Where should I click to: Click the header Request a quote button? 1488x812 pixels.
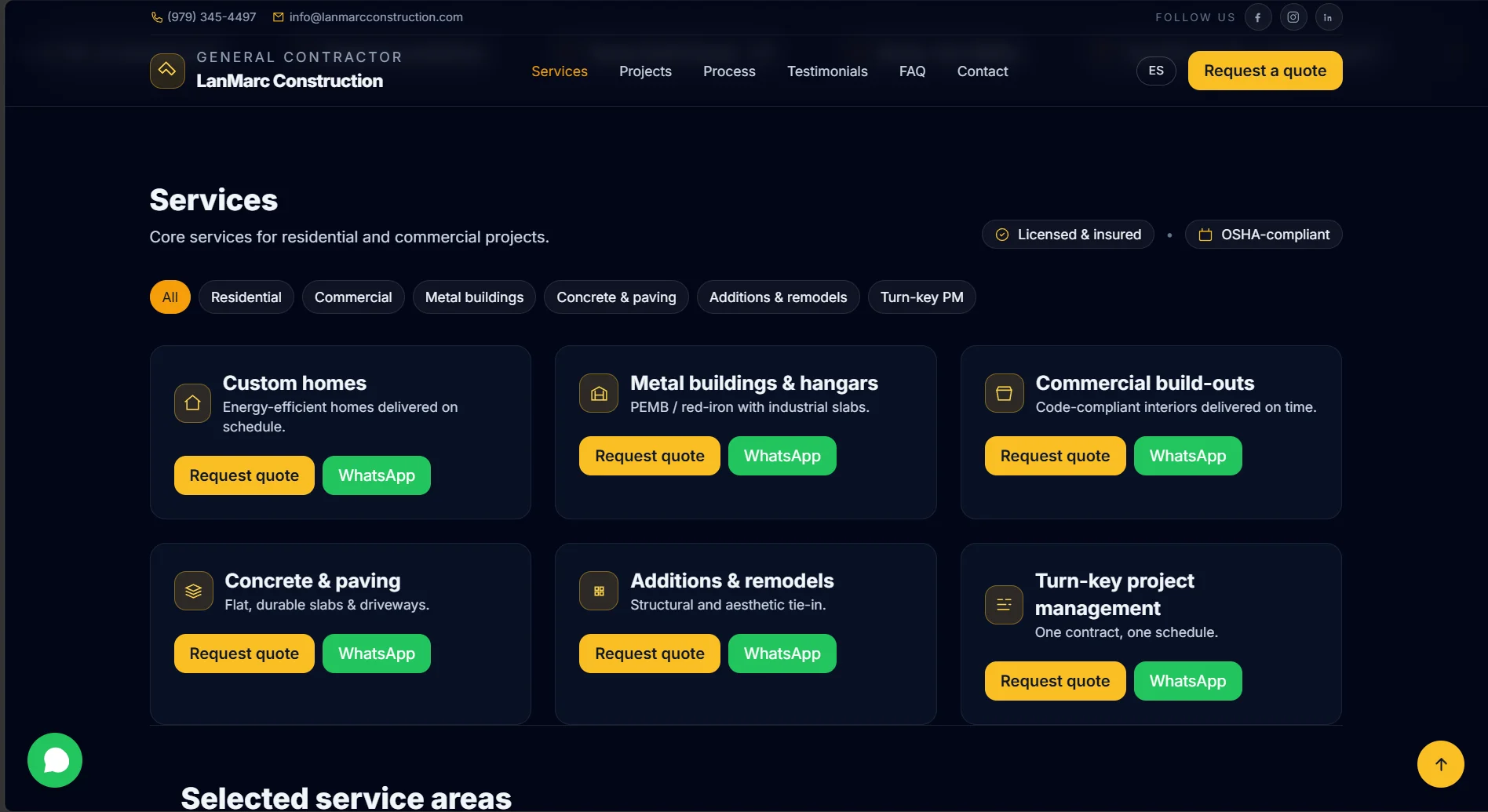(x=1264, y=71)
